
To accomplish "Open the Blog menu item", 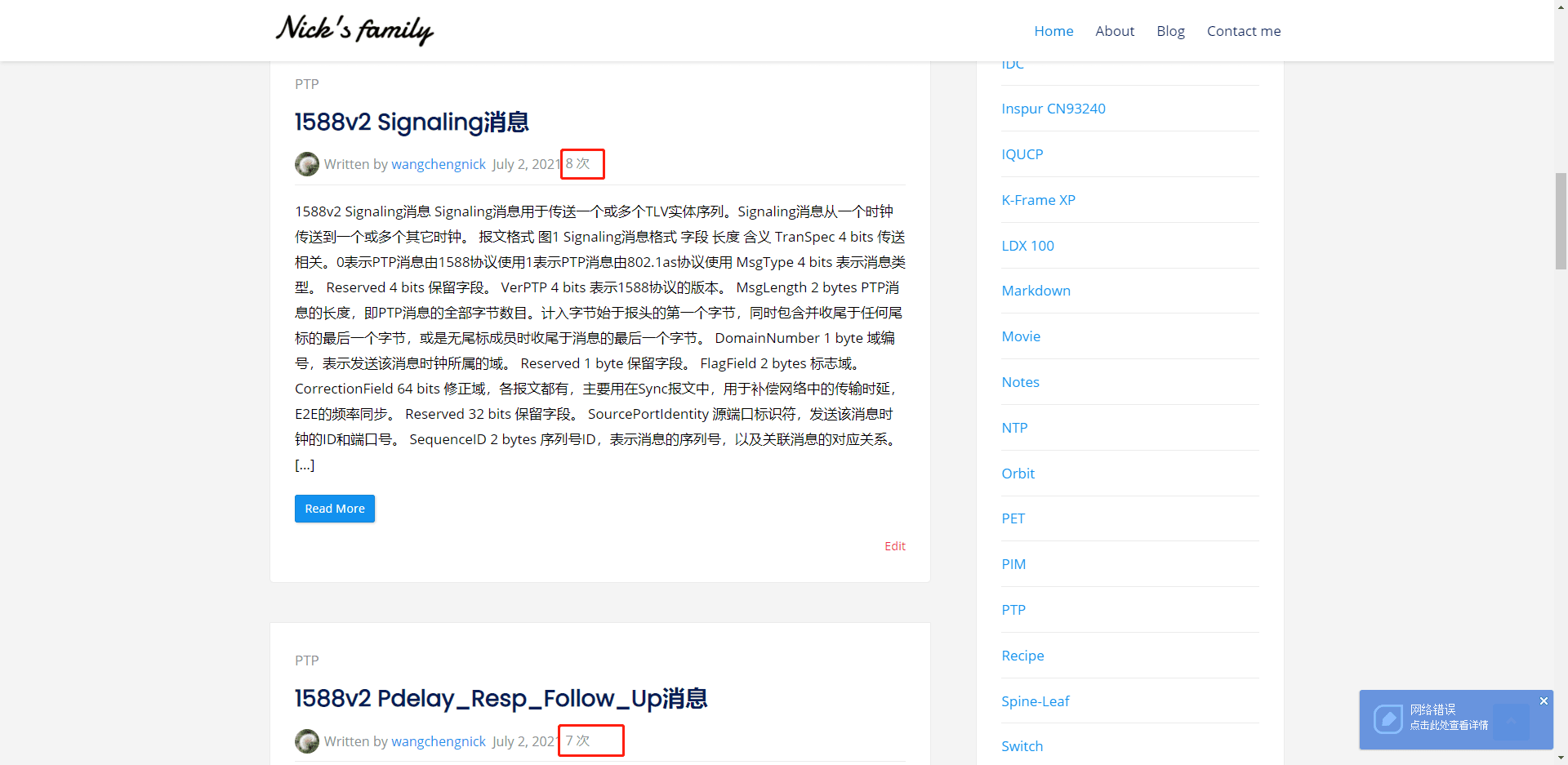I will (1170, 31).
